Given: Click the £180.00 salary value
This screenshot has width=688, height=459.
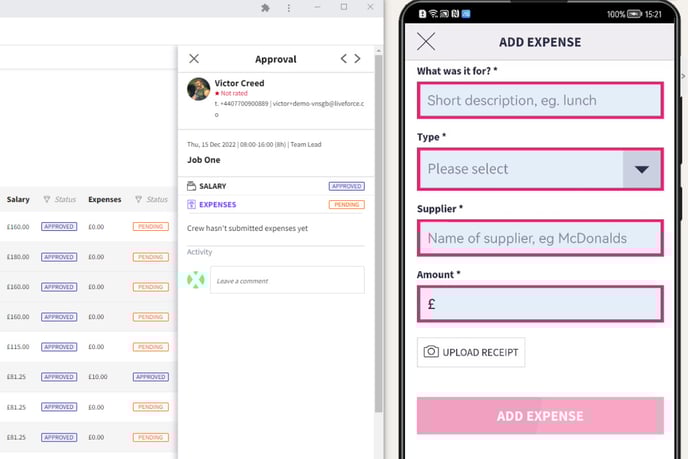Looking at the screenshot, I should (18, 257).
